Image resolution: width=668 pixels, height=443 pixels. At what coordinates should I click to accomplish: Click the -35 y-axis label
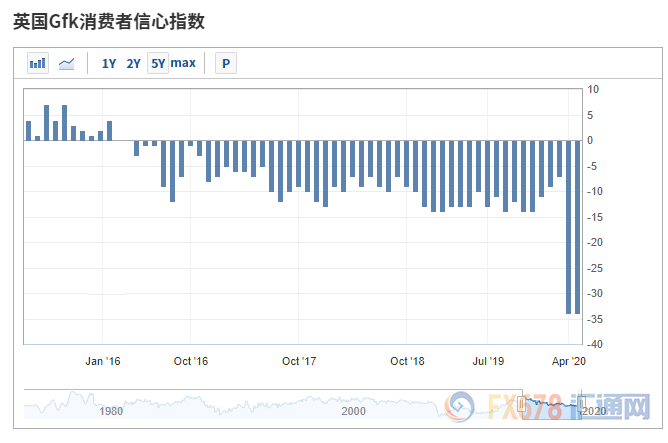(x=592, y=319)
